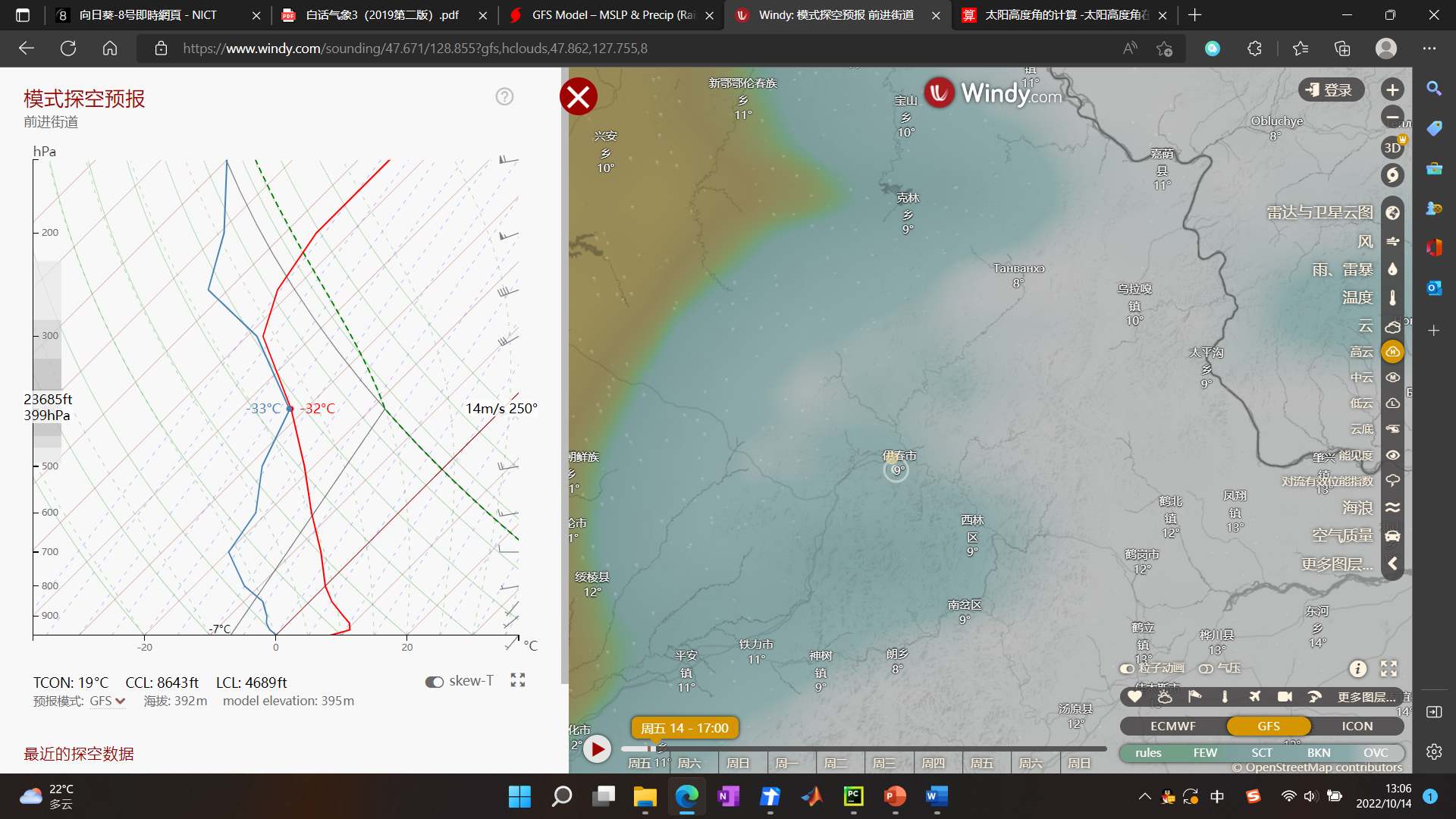Toggle the skew-T switch
Screen dimensions: 1456x819
click(x=435, y=682)
